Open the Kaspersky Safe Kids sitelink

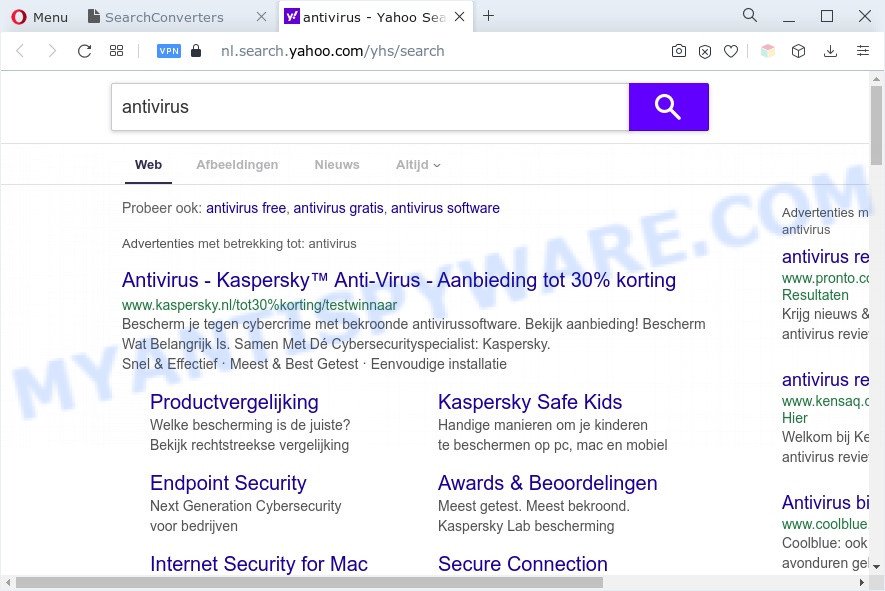pyautogui.click(x=530, y=402)
